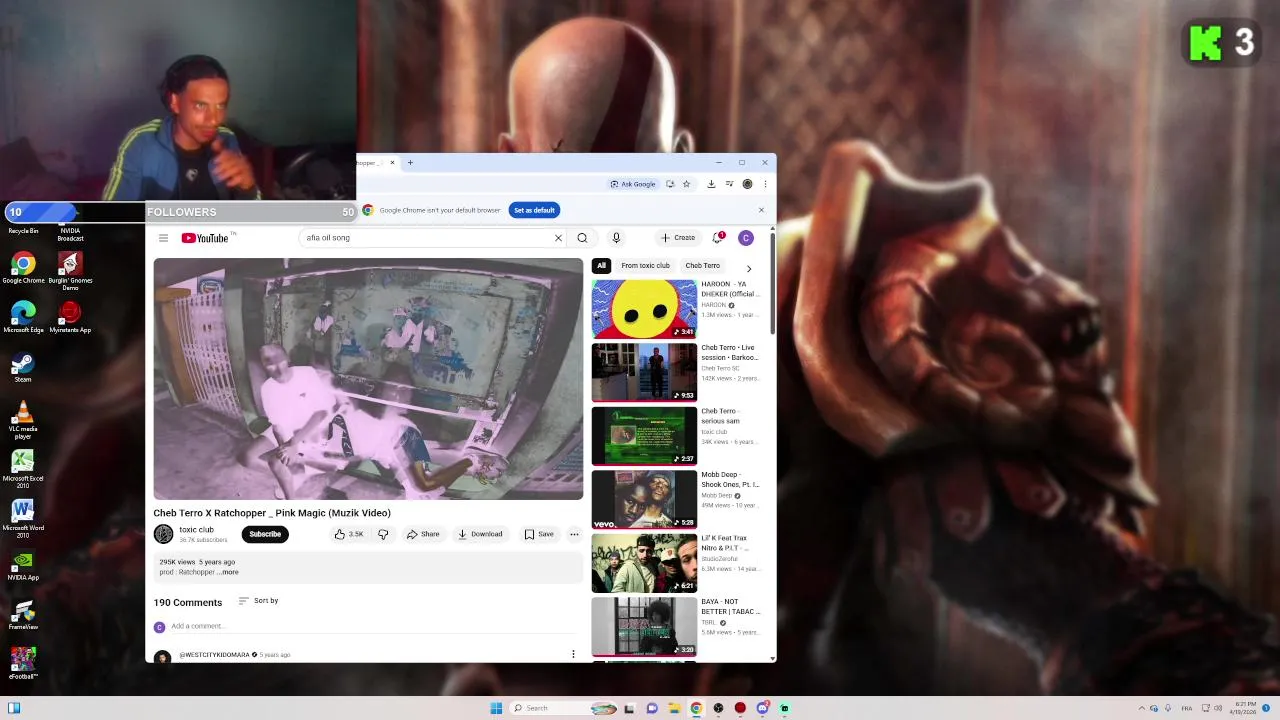This screenshot has width=1280, height=720.
Task: Click the main video player
Action: 368,379
